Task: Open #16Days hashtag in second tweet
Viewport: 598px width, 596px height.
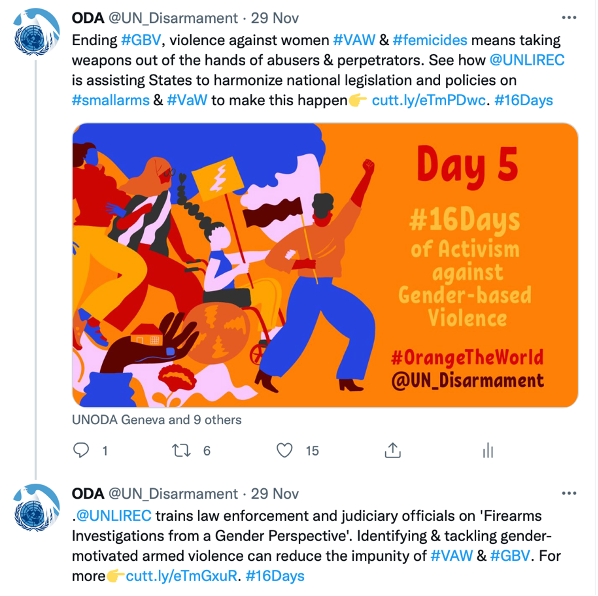Action: pos(275,576)
